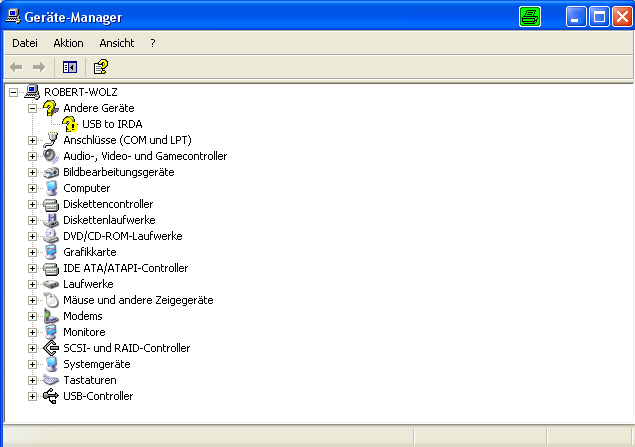This screenshot has height=447, width=635.
Task: Select the USB-Controller label
Action: (x=98, y=396)
